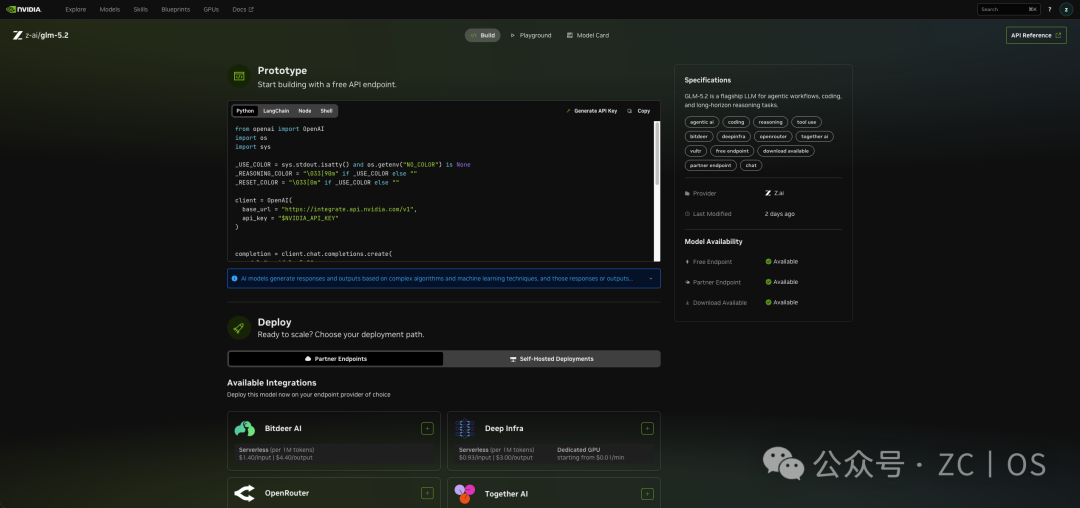Expand the Deep Infra card plus button
Image resolution: width=1080 pixels, height=508 pixels.
(647, 428)
